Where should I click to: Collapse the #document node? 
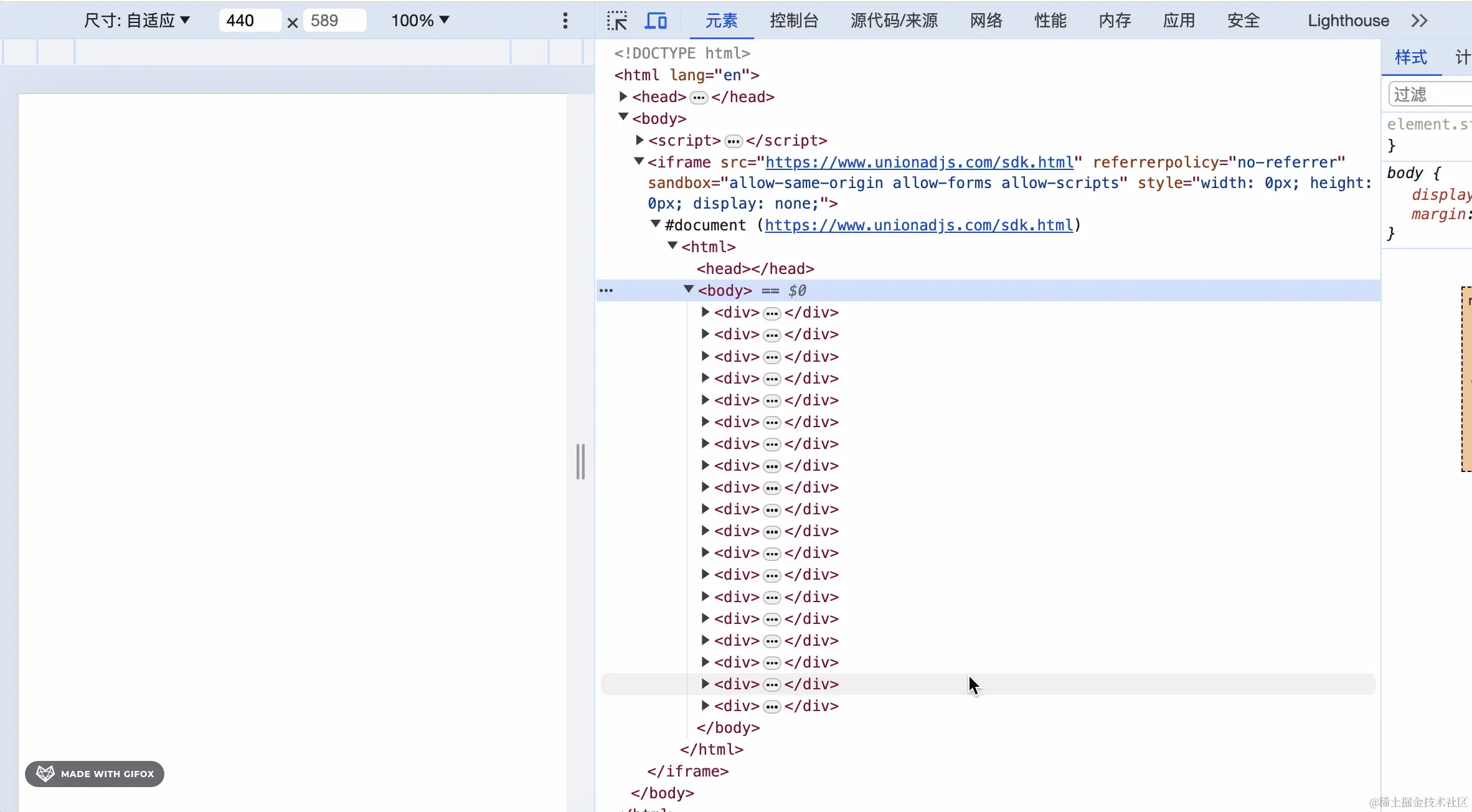[656, 224]
